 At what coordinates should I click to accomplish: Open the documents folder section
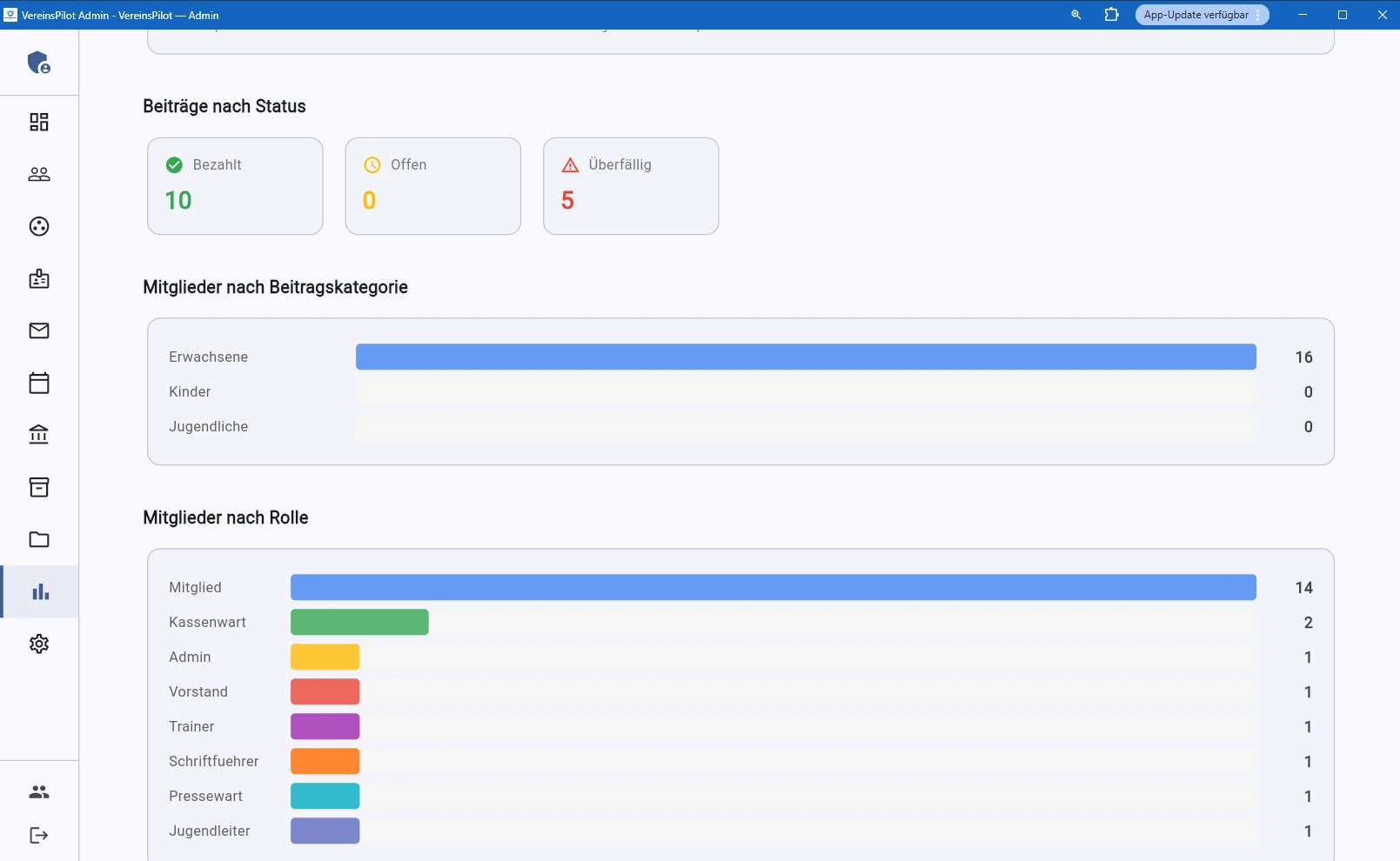pos(38,539)
